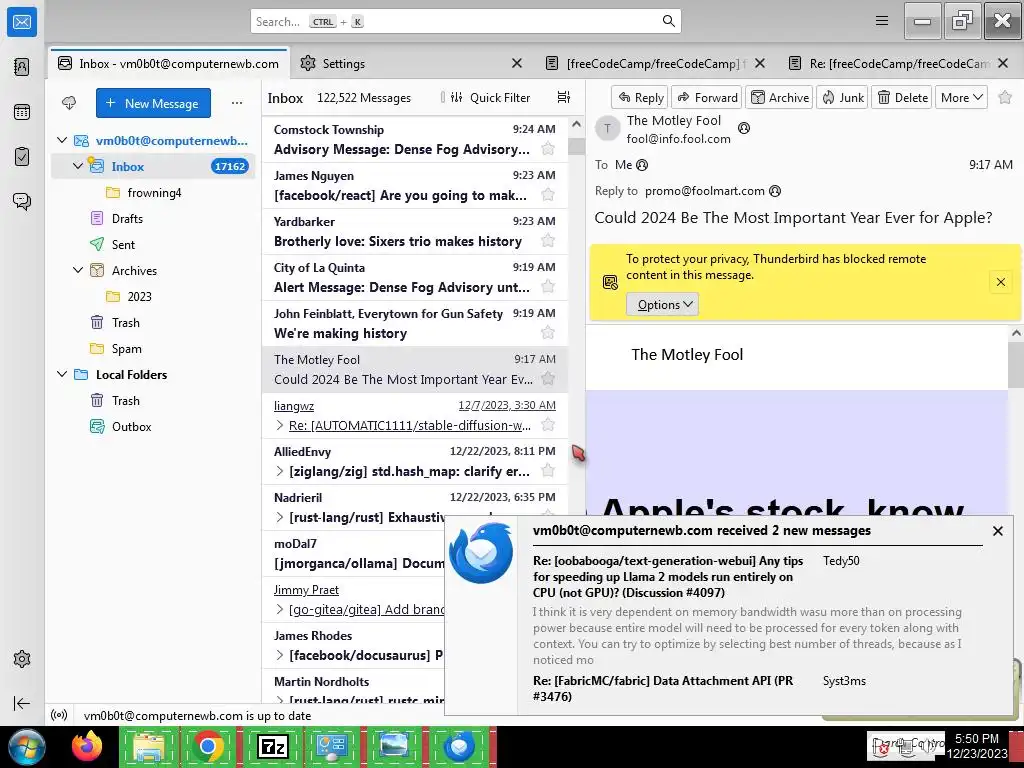
Task: Open Settings gear in spaces toolbar
Action: 22,659
